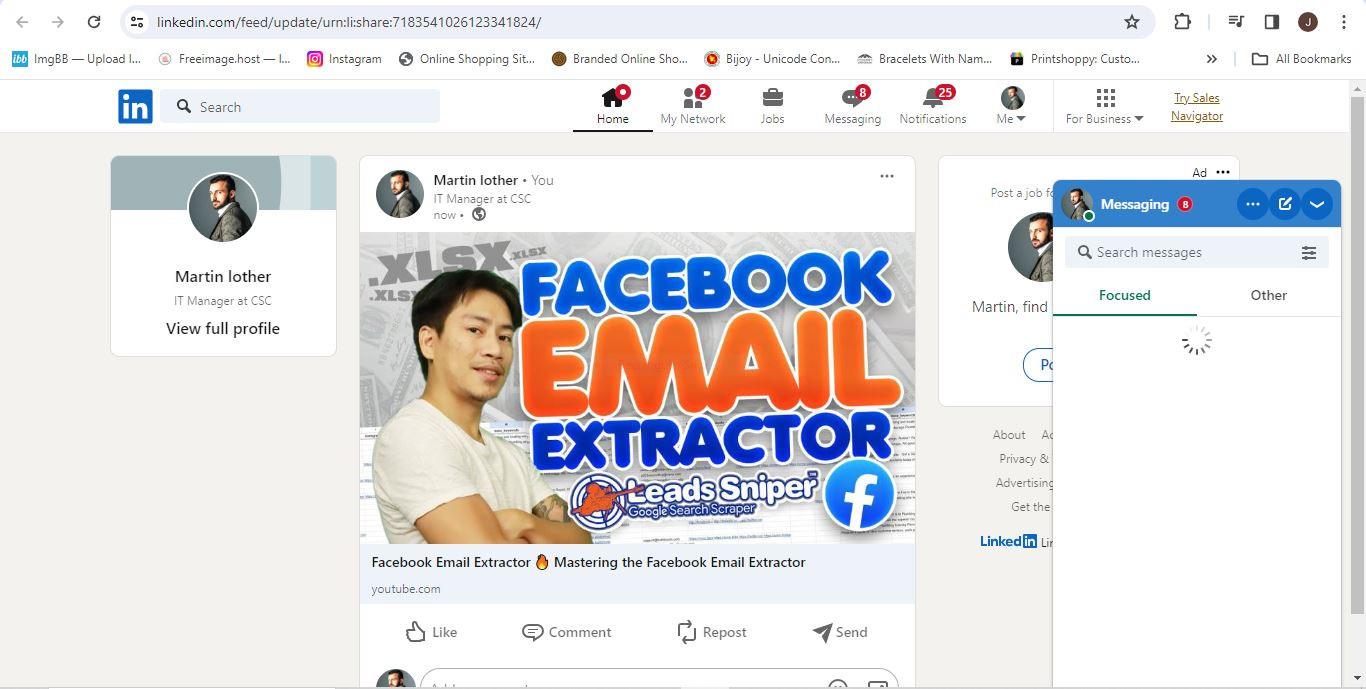Open message filter settings icon

1309,253
